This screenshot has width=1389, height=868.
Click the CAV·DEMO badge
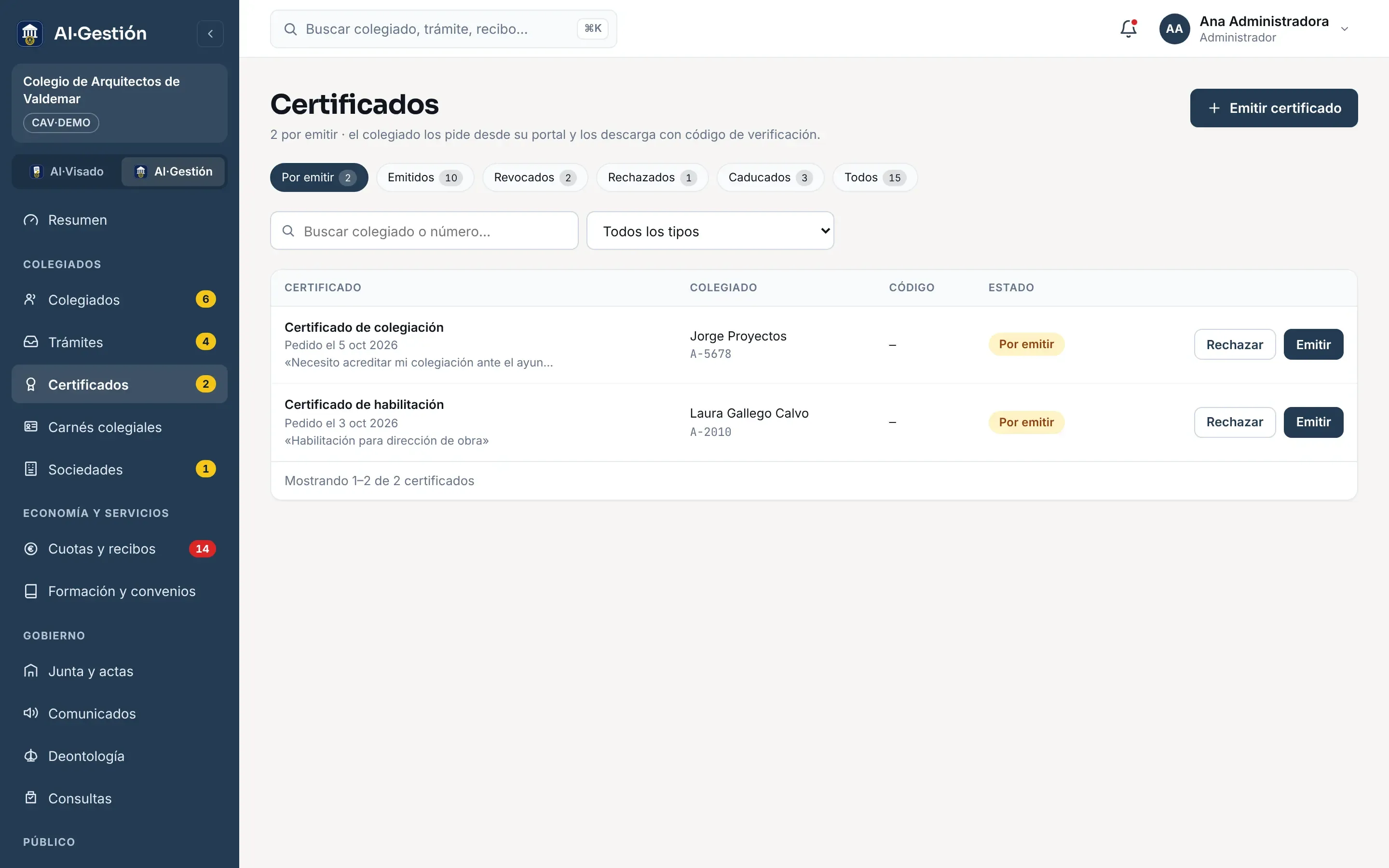point(61,123)
